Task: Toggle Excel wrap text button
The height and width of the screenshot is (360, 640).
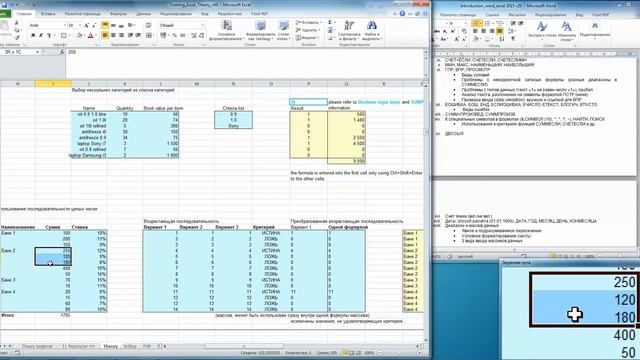Action: [149, 25]
